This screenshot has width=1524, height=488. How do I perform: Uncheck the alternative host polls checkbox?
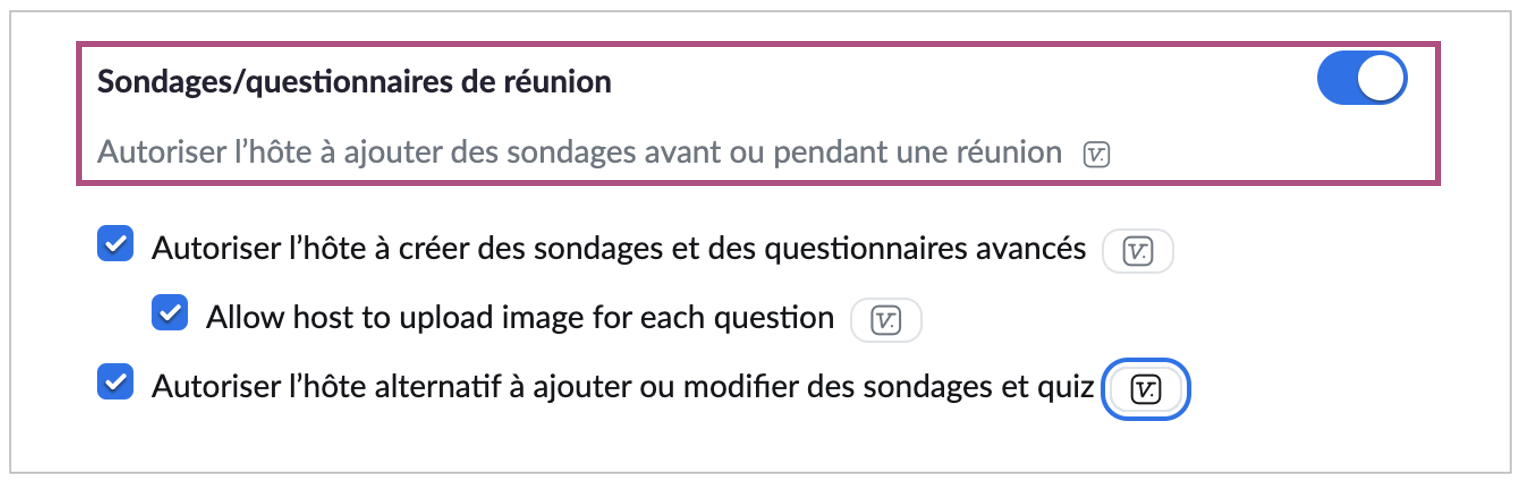point(115,383)
